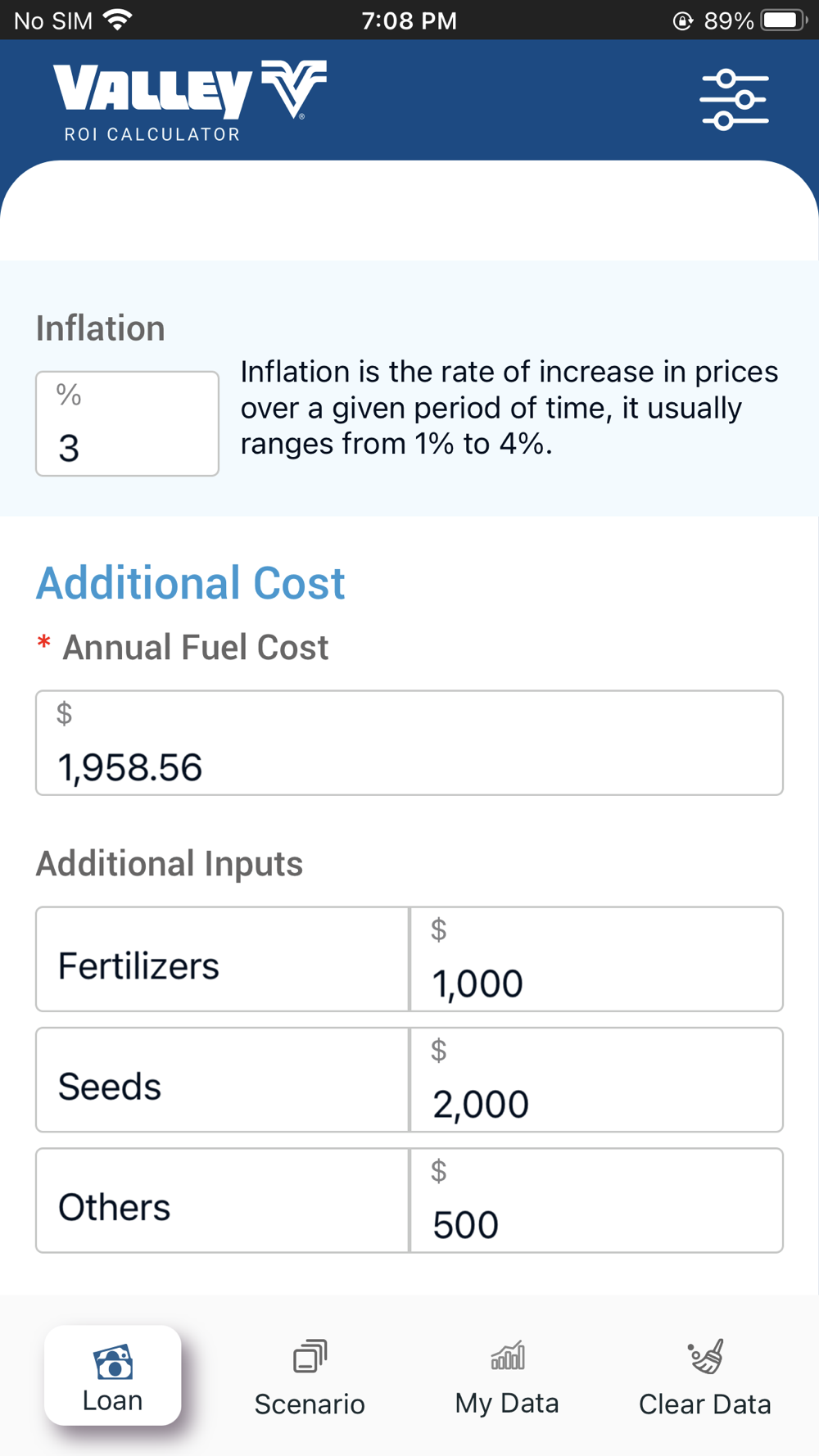Tap the Valley ROI Calculator logo

(x=190, y=101)
